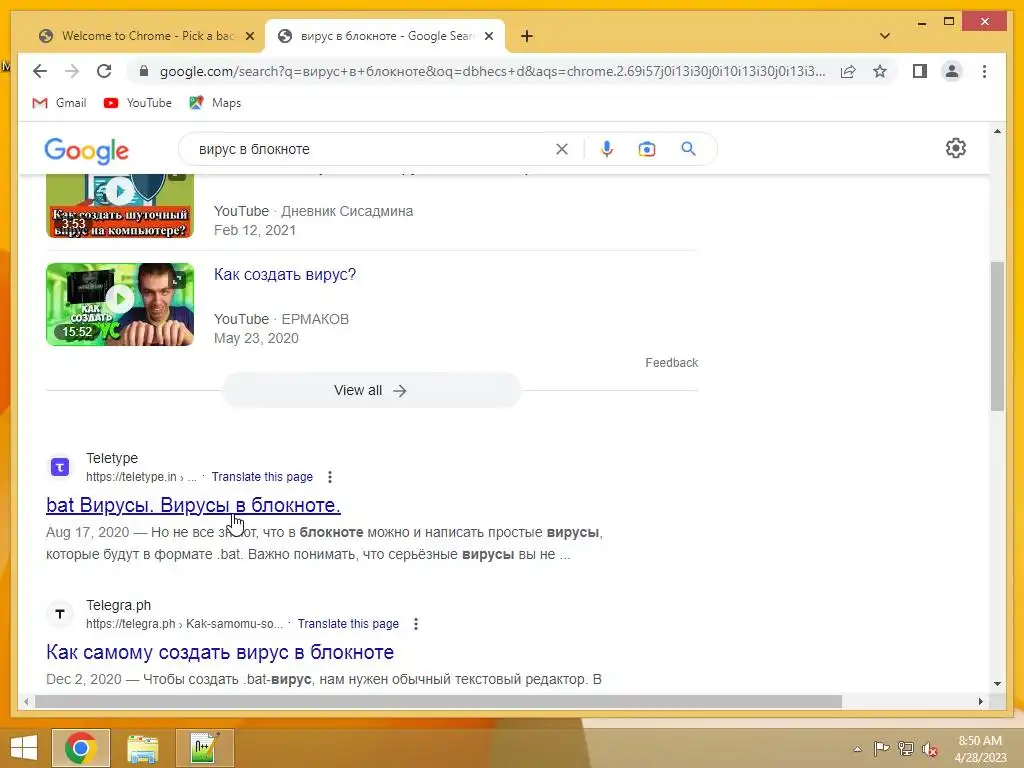Open the Telegra.ph site favicon
Viewport: 1024px width, 768px height.
[x=60, y=614]
